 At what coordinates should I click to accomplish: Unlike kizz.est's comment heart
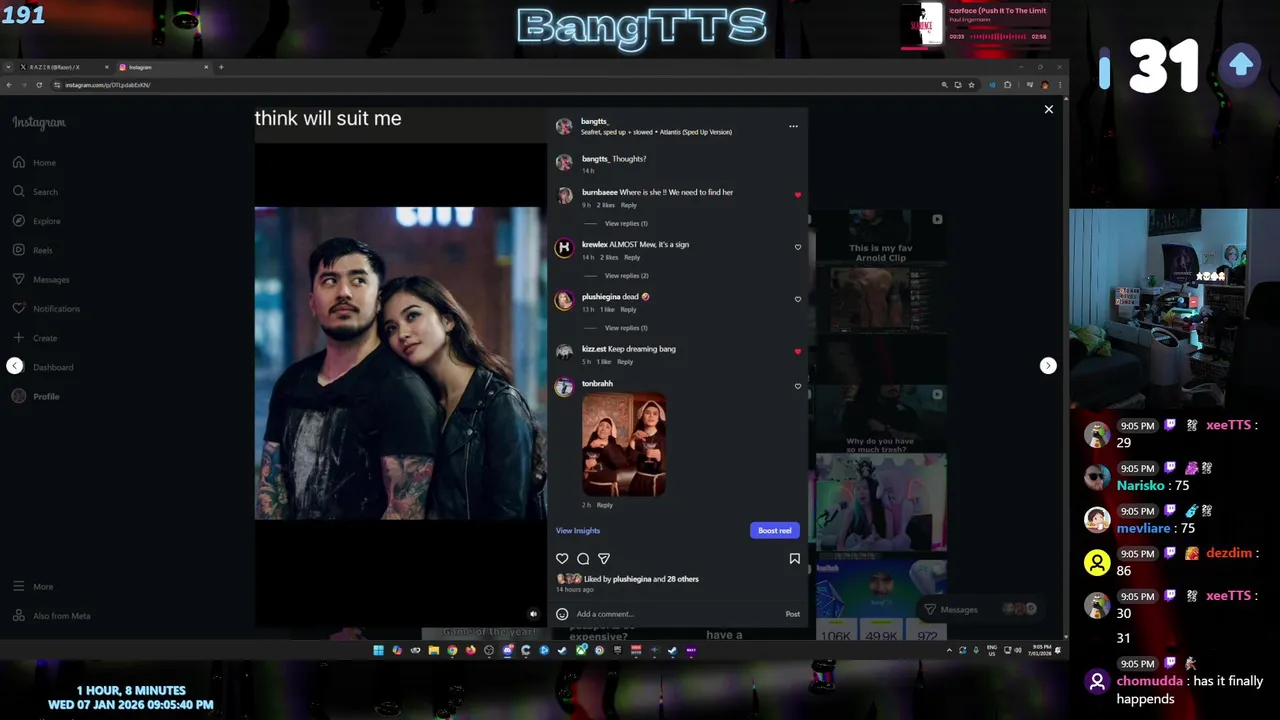click(798, 351)
